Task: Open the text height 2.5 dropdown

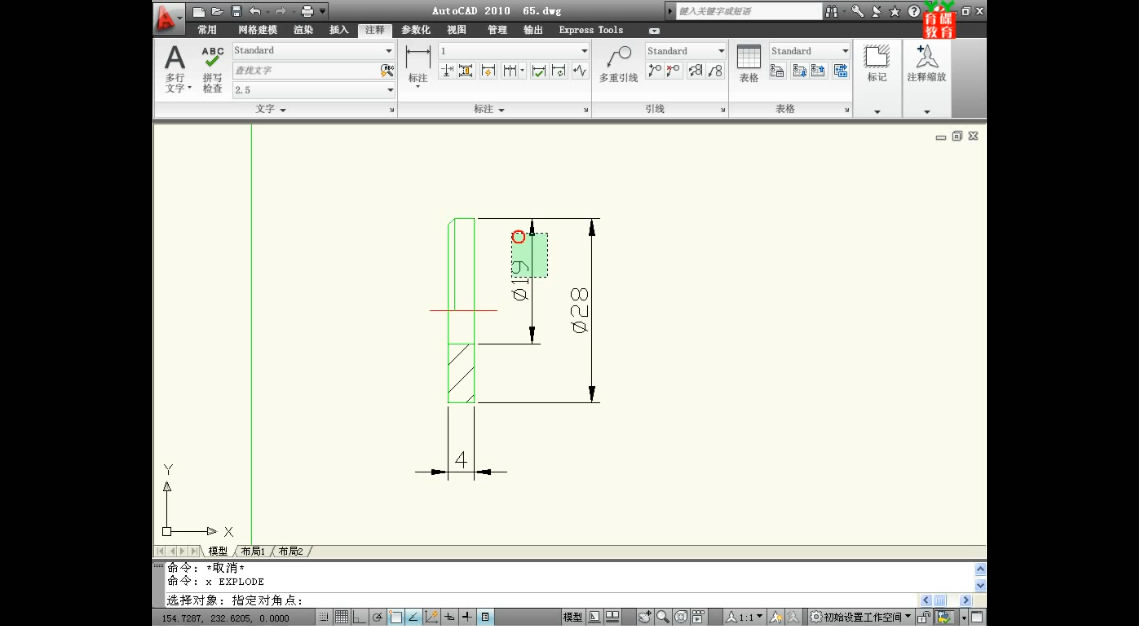Action: (x=313, y=90)
